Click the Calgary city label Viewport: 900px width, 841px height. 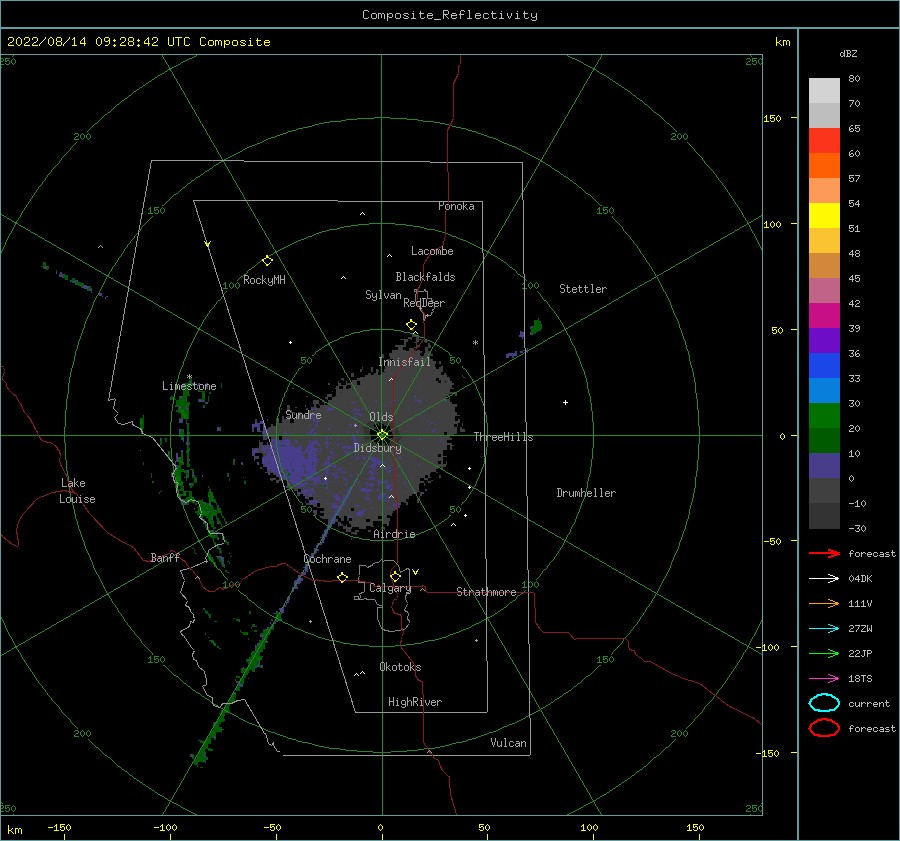[x=390, y=588]
